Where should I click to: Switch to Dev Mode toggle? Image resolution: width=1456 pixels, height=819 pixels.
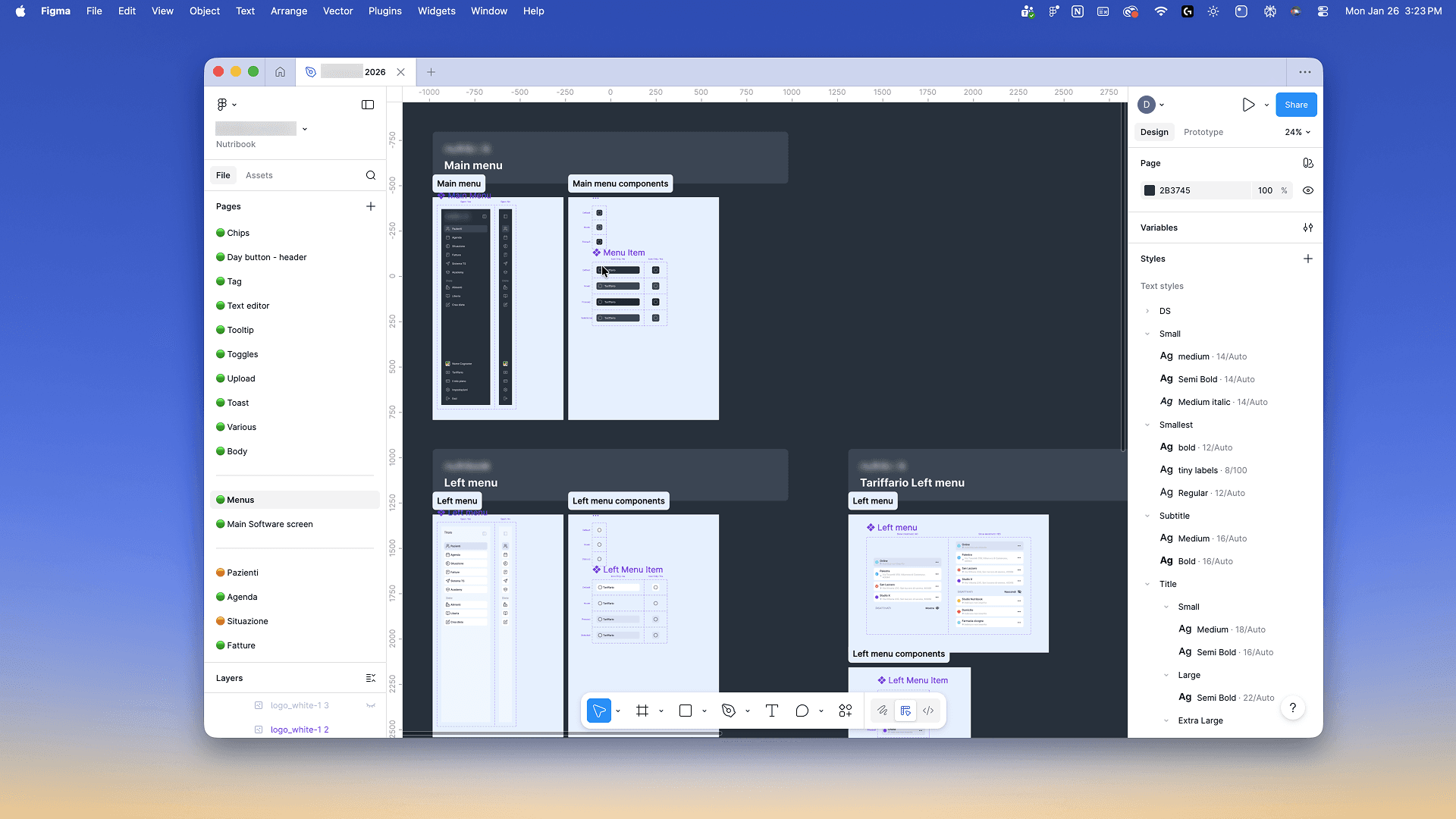click(928, 711)
